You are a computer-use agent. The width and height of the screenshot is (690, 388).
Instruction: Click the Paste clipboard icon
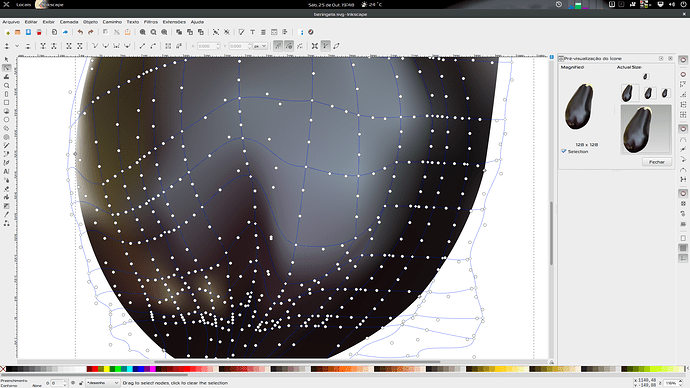[x=127, y=32]
